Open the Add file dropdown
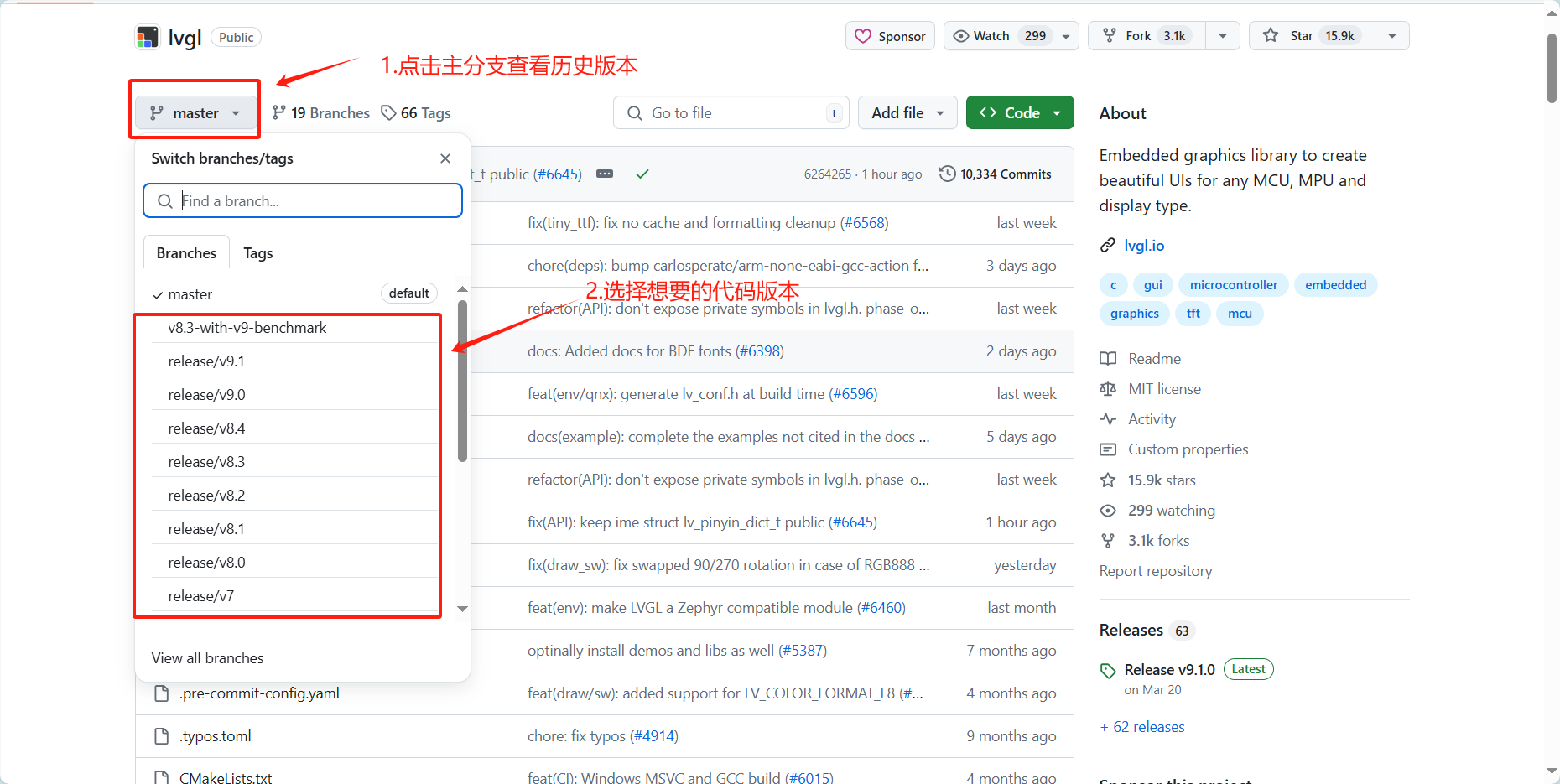 (x=907, y=112)
